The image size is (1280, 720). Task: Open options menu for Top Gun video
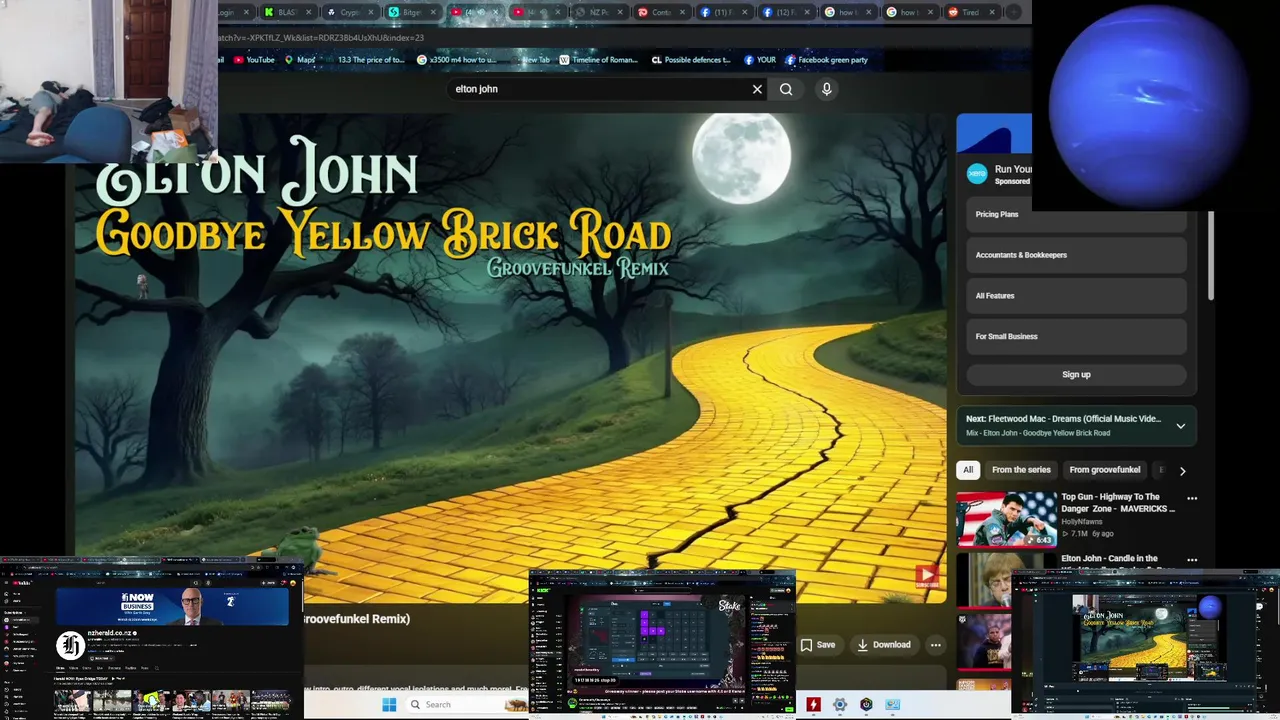coord(1191,498)
